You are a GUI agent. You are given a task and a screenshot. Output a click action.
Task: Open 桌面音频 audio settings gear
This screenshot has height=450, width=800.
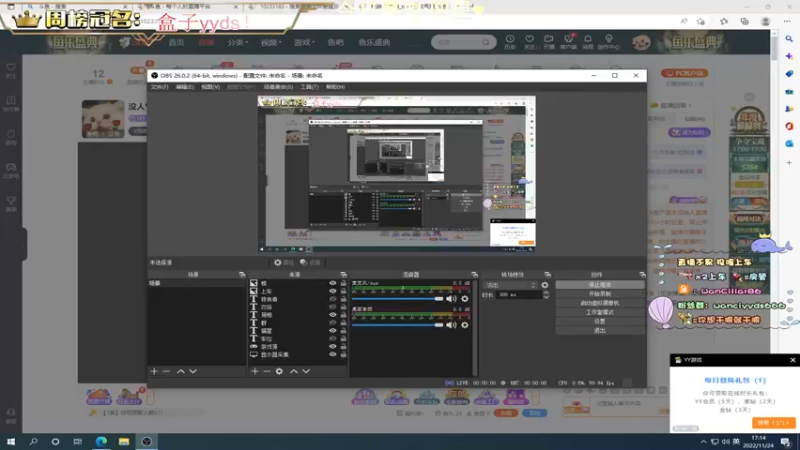pyautogui.click(x=465, y=324)
